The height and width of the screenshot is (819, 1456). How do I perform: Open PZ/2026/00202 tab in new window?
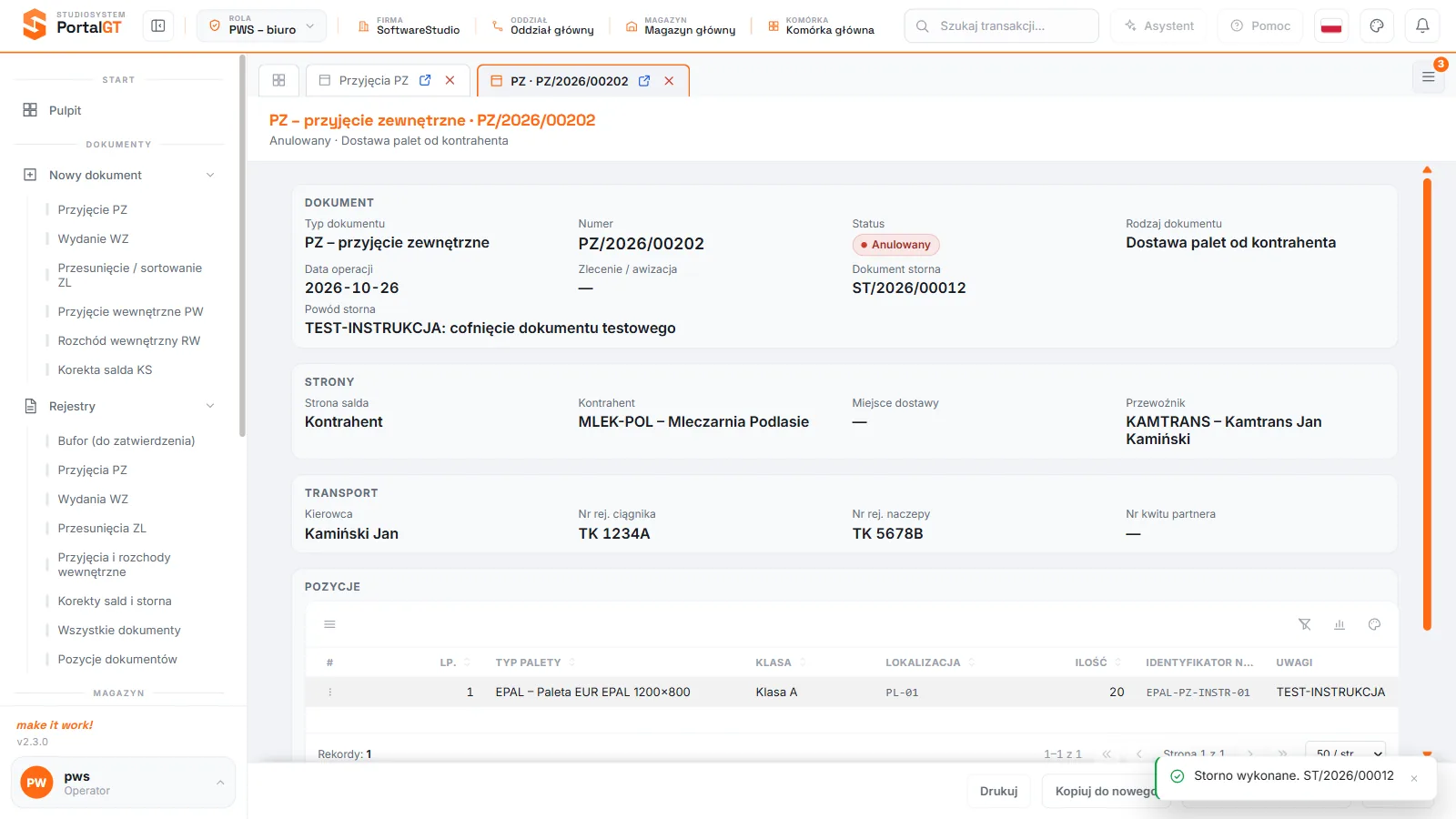(644, 81)
